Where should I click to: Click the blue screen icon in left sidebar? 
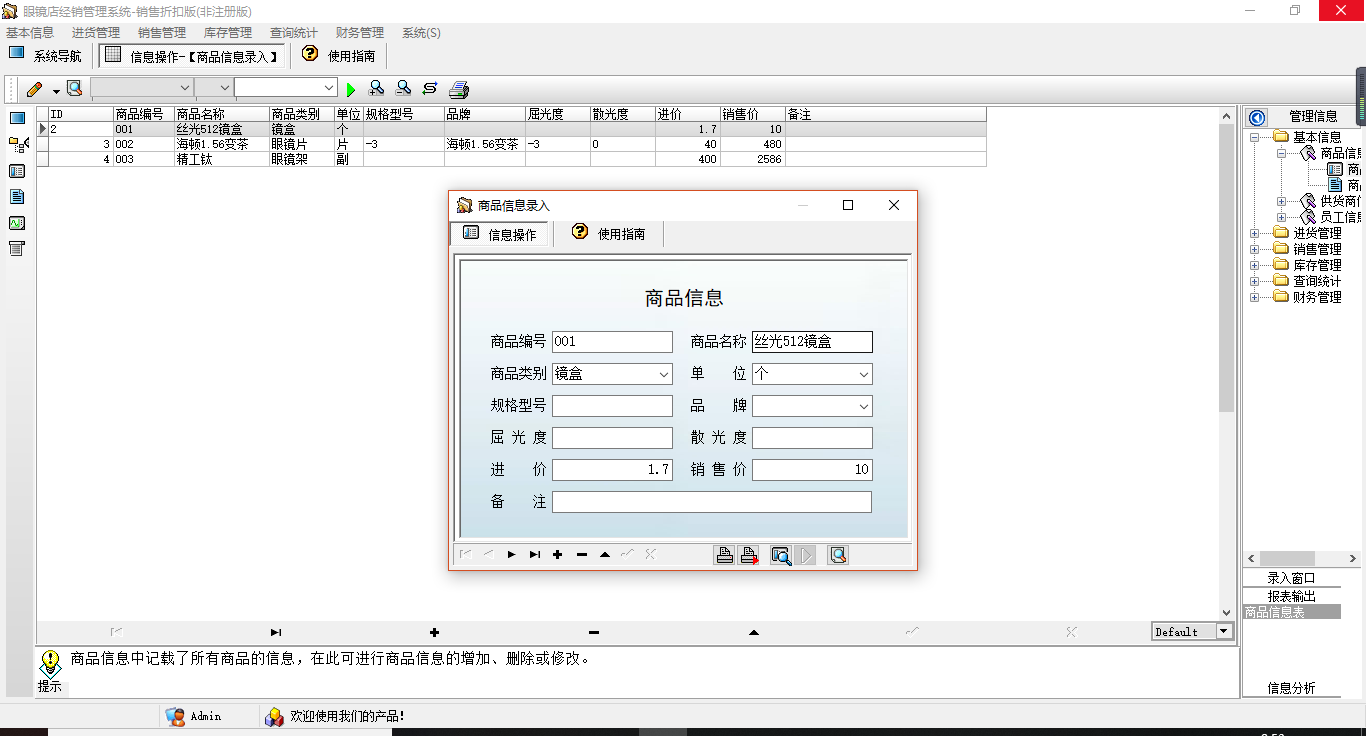point(17,118)
